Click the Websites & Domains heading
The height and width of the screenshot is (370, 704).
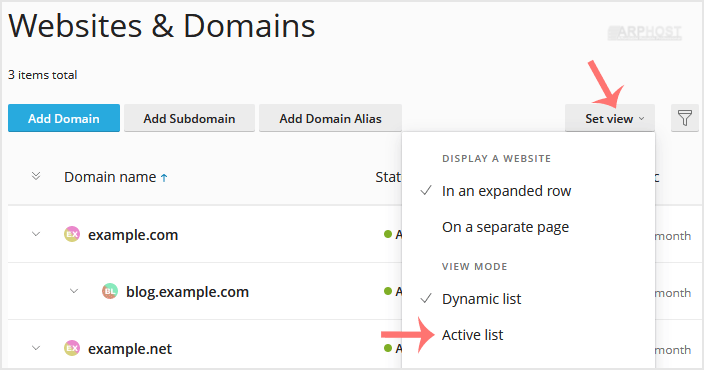pos(162,26)
